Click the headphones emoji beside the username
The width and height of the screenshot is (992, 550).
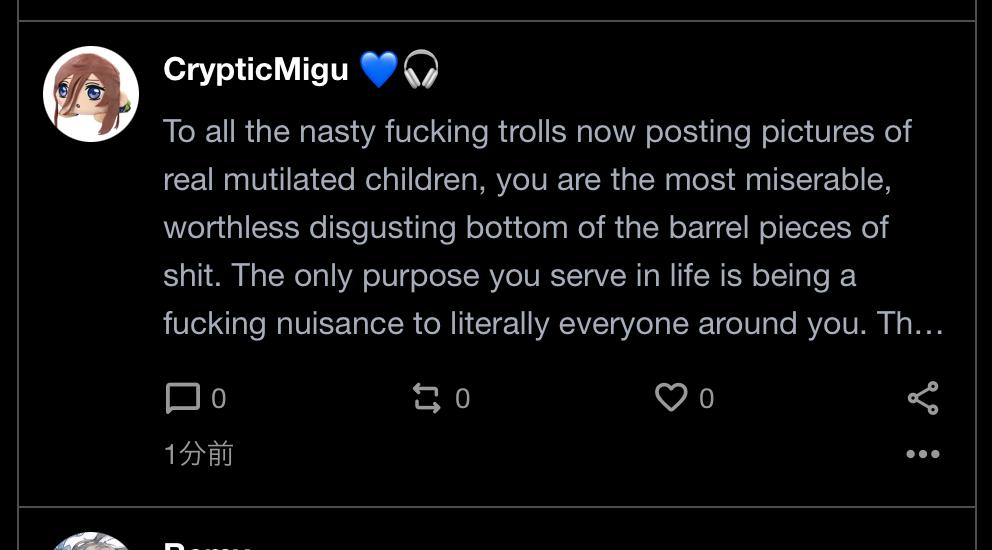pos(421,70)
